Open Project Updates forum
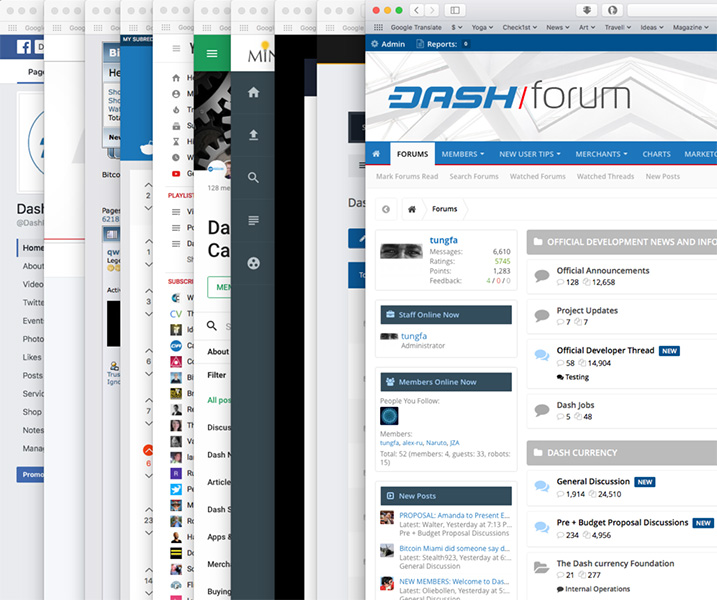717x600 pixels. 587,311
